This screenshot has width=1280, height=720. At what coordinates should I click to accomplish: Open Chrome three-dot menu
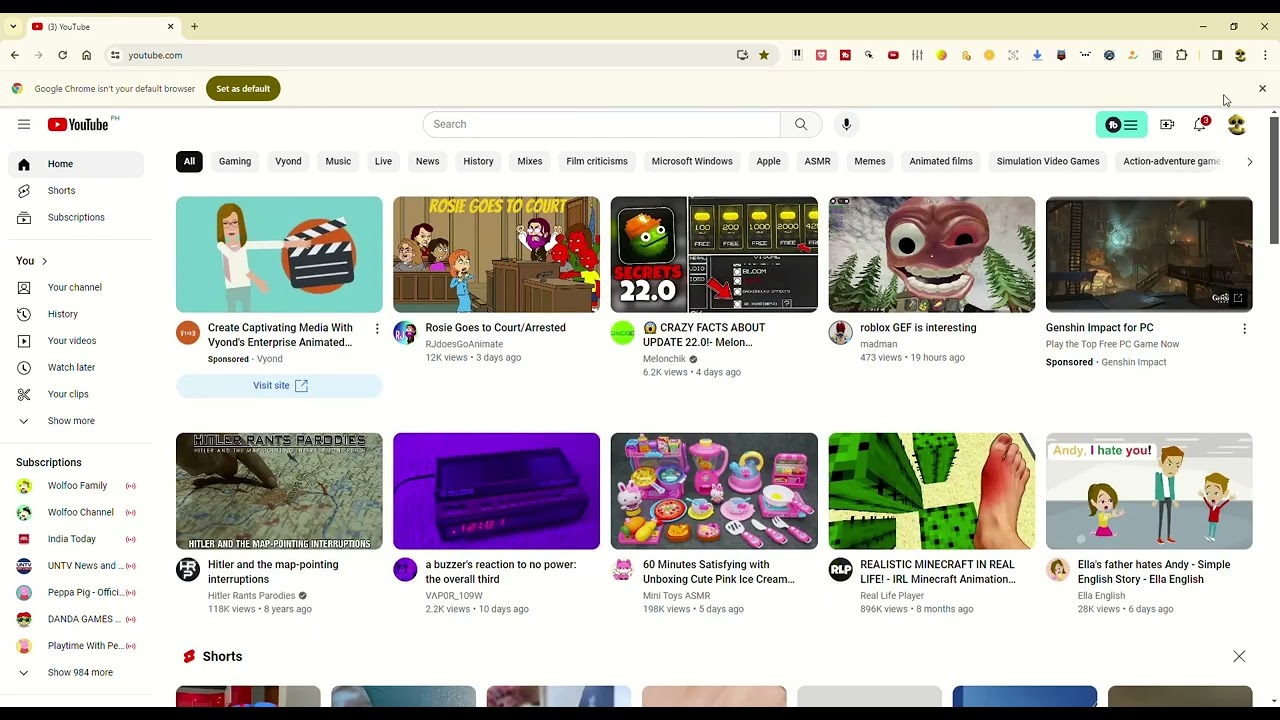(x=1265, y=55)
